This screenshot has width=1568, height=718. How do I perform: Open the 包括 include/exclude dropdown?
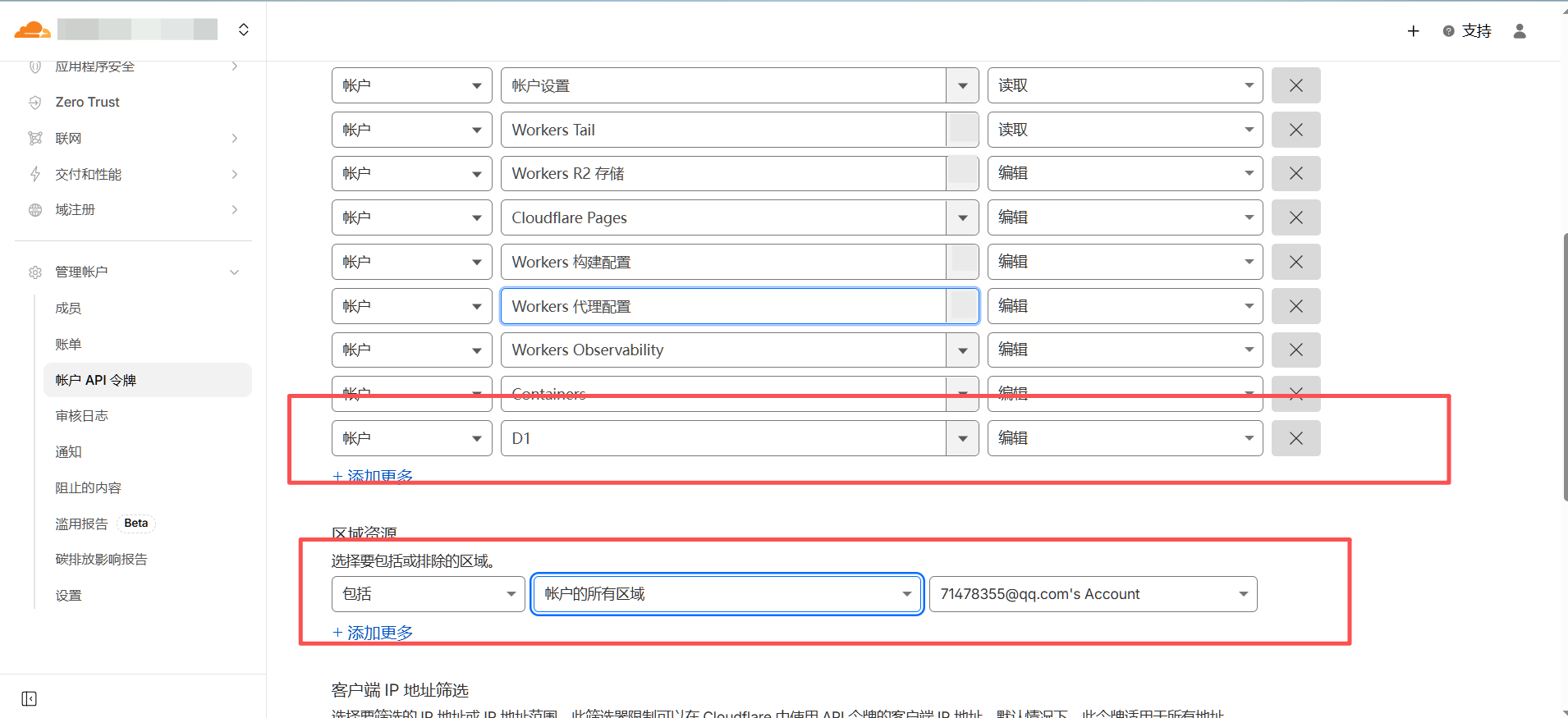(x=428, y=594)
